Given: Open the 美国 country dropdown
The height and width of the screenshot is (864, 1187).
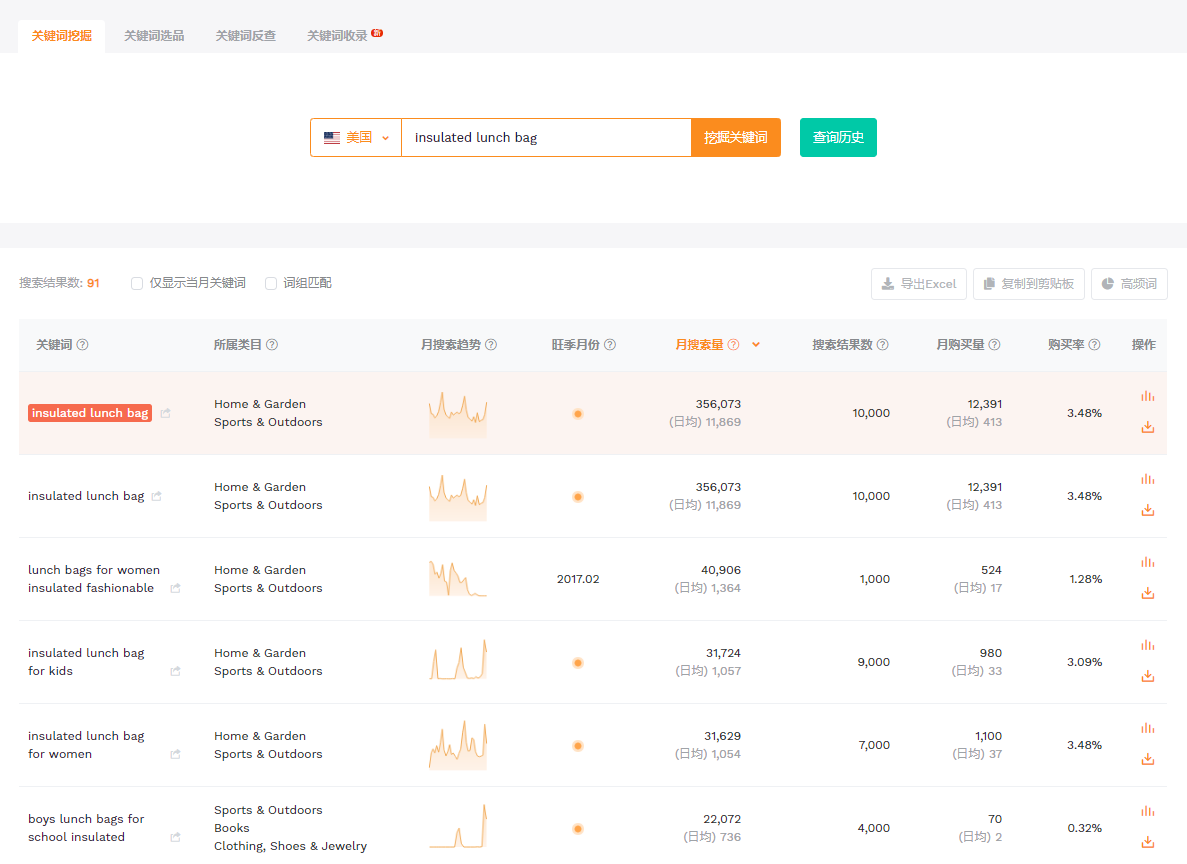Looking at the screenshot, I should (x=356, y=138).
